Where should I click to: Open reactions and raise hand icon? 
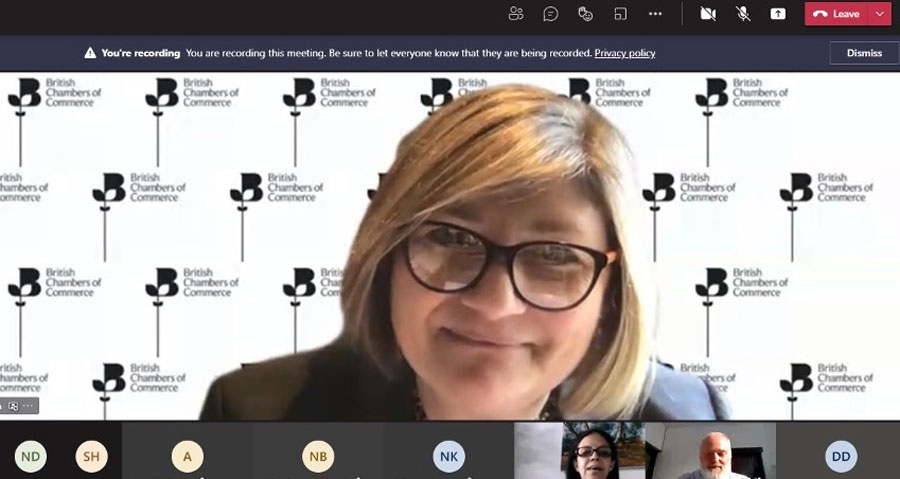pos(585,14)
